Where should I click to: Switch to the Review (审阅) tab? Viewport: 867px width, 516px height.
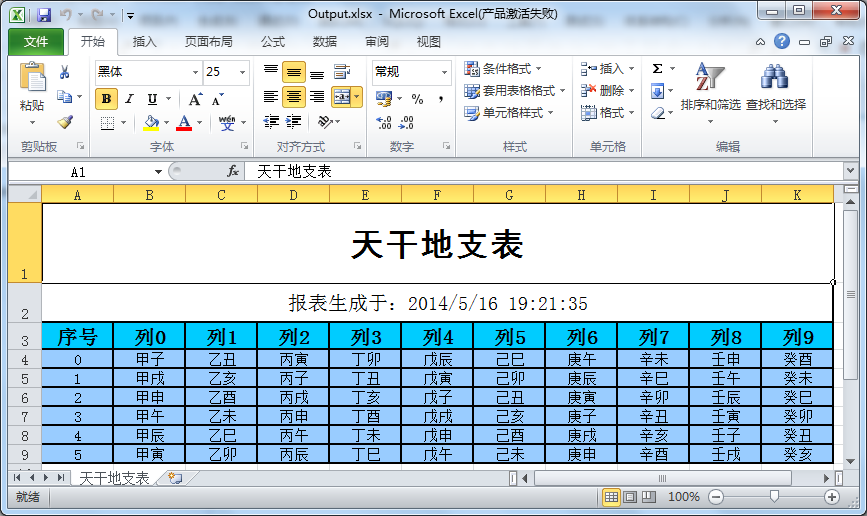coord(377,41)
